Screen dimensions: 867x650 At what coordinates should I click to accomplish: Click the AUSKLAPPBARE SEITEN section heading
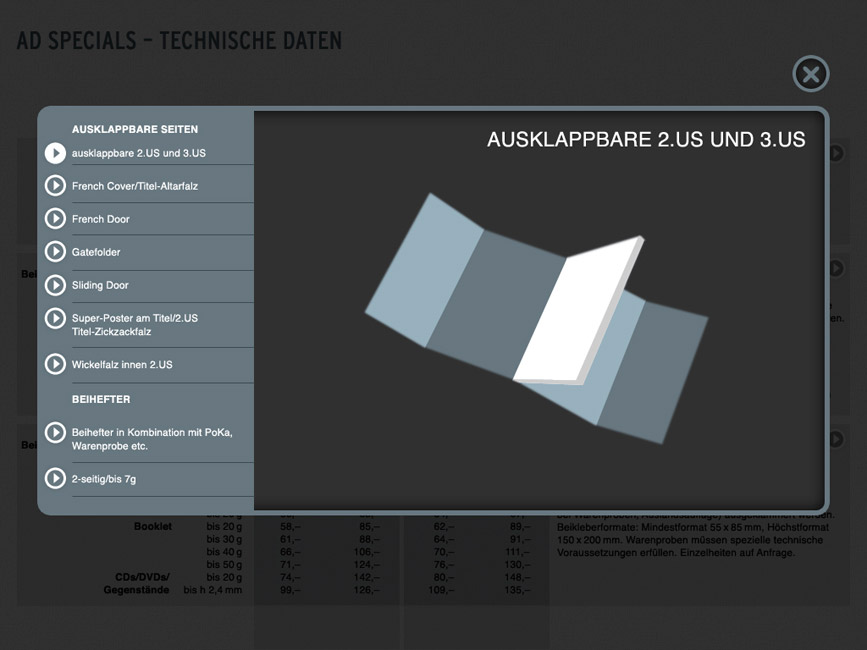pos(135,129)
